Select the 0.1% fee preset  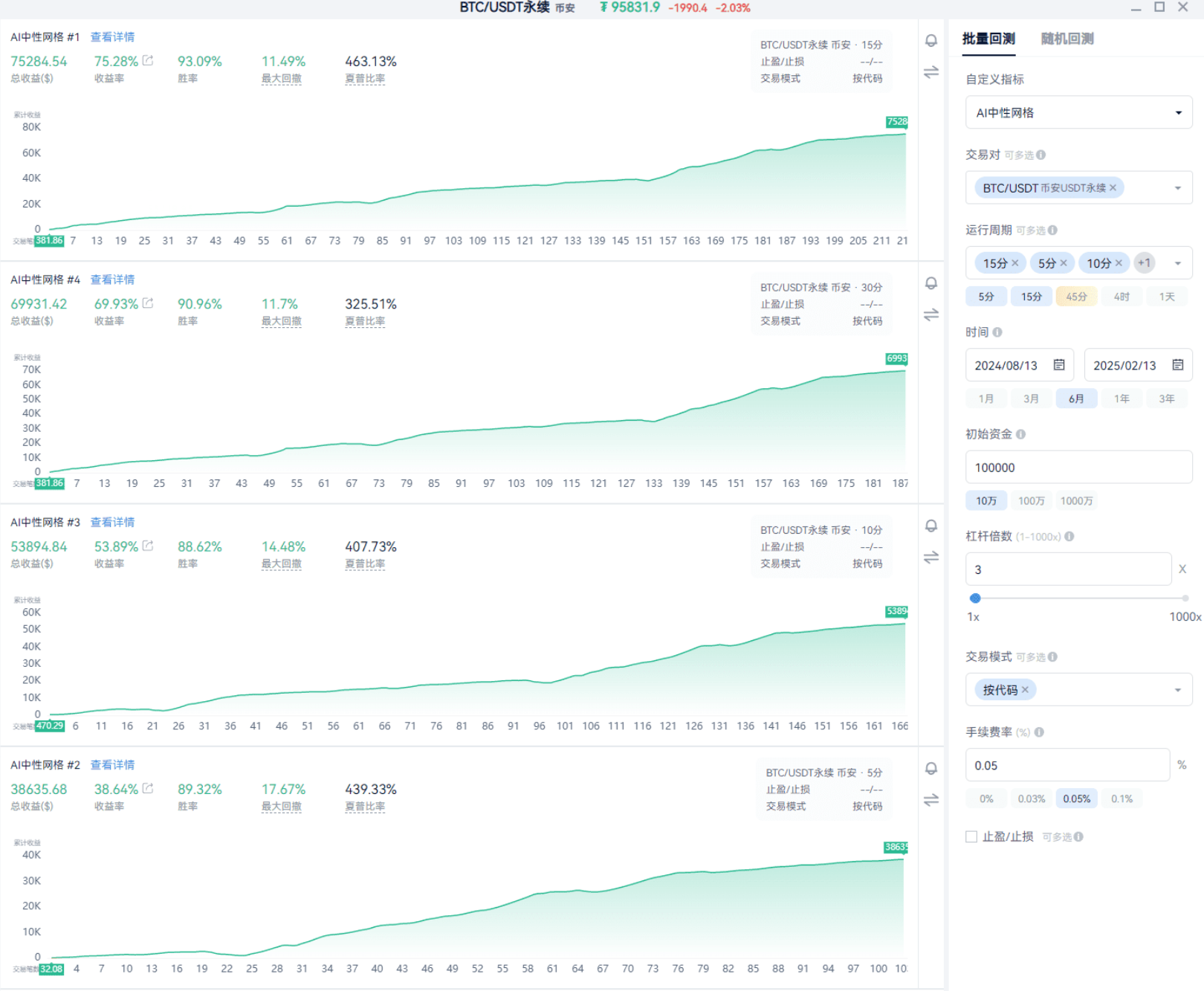click(x=1122, y=799)
